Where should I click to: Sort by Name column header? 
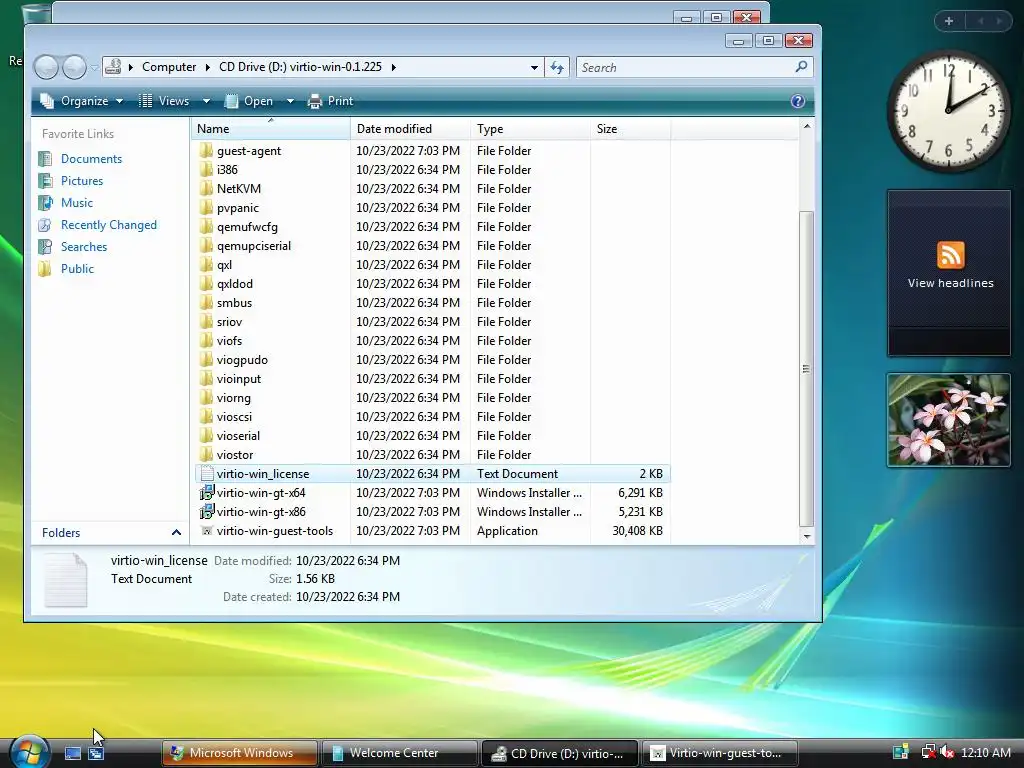pyautogui.click(x=271, y=129)
